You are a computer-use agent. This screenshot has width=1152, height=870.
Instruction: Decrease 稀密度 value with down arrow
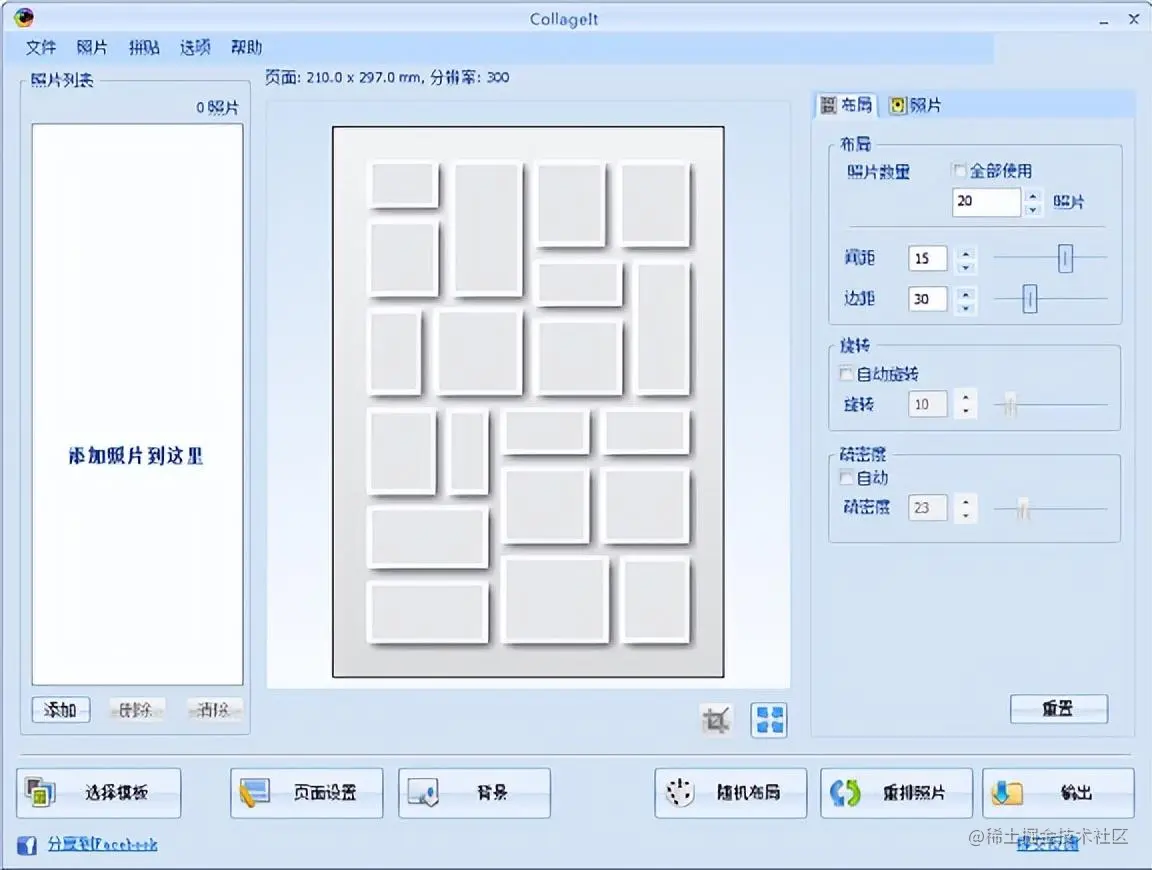pyautogui.click(x=966, y=516)
